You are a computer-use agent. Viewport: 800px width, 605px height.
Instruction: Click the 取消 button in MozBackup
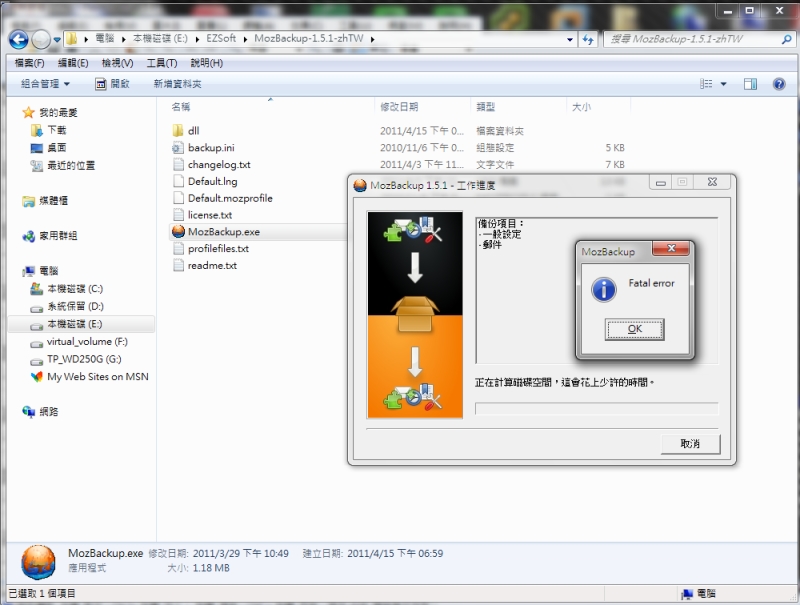(x=690, y=443)
